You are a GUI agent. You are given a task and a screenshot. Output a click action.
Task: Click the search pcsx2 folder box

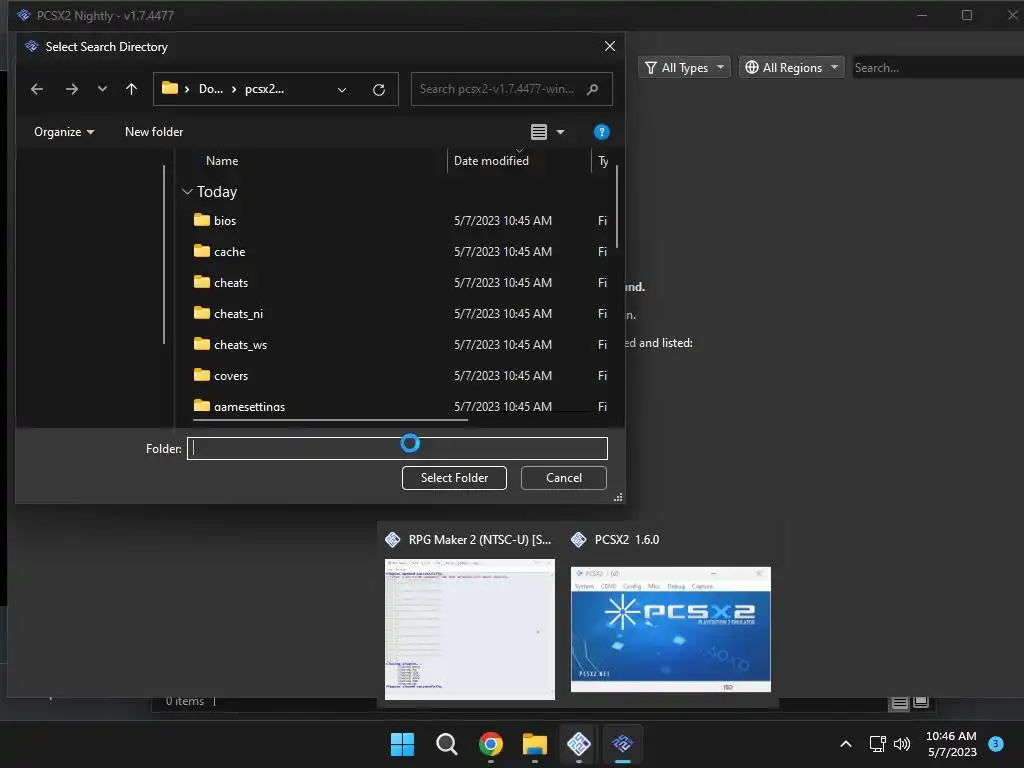(x=511, y=89)
